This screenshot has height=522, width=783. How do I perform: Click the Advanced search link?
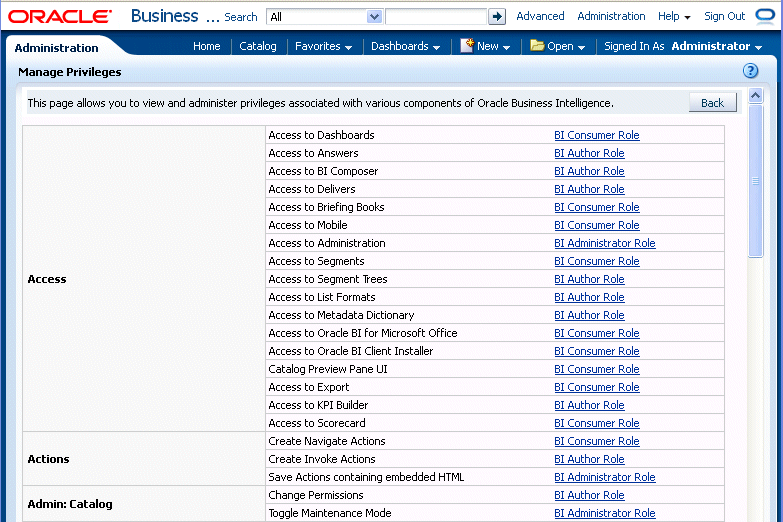[540, 16]
